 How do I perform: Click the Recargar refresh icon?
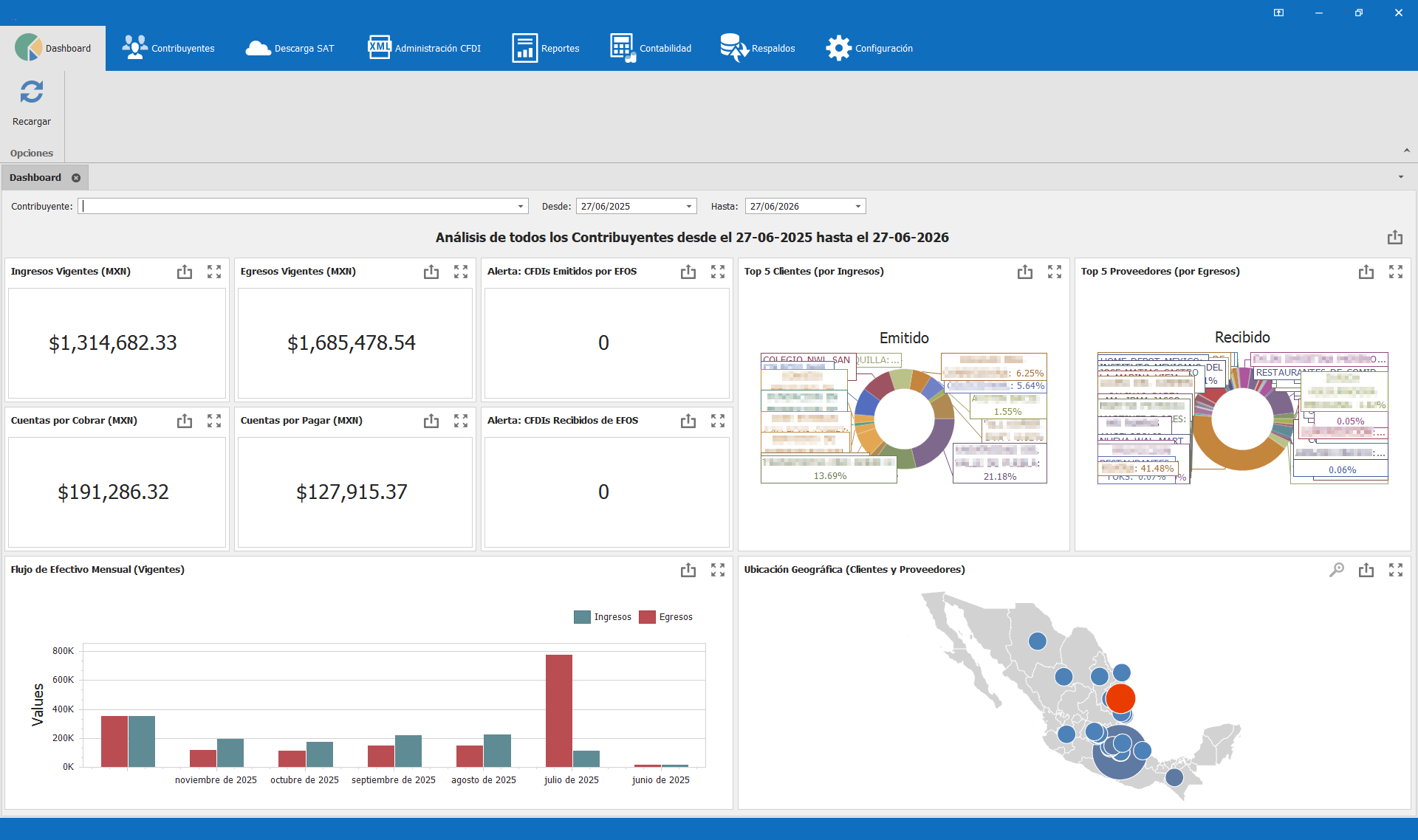click(x=32, y=92)
